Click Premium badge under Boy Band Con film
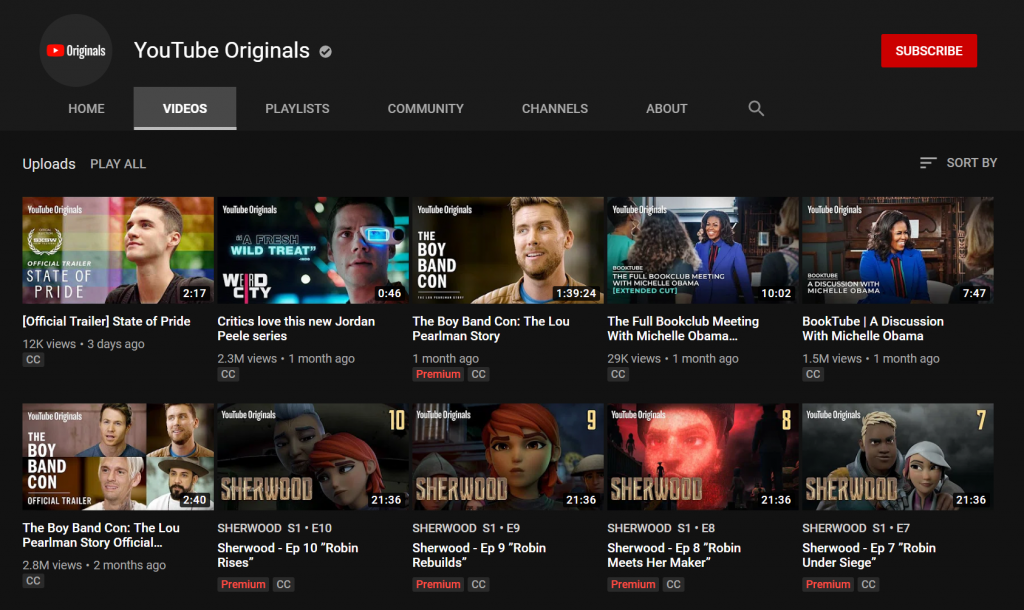This screenshot has height=610, width=1024. 438,374
